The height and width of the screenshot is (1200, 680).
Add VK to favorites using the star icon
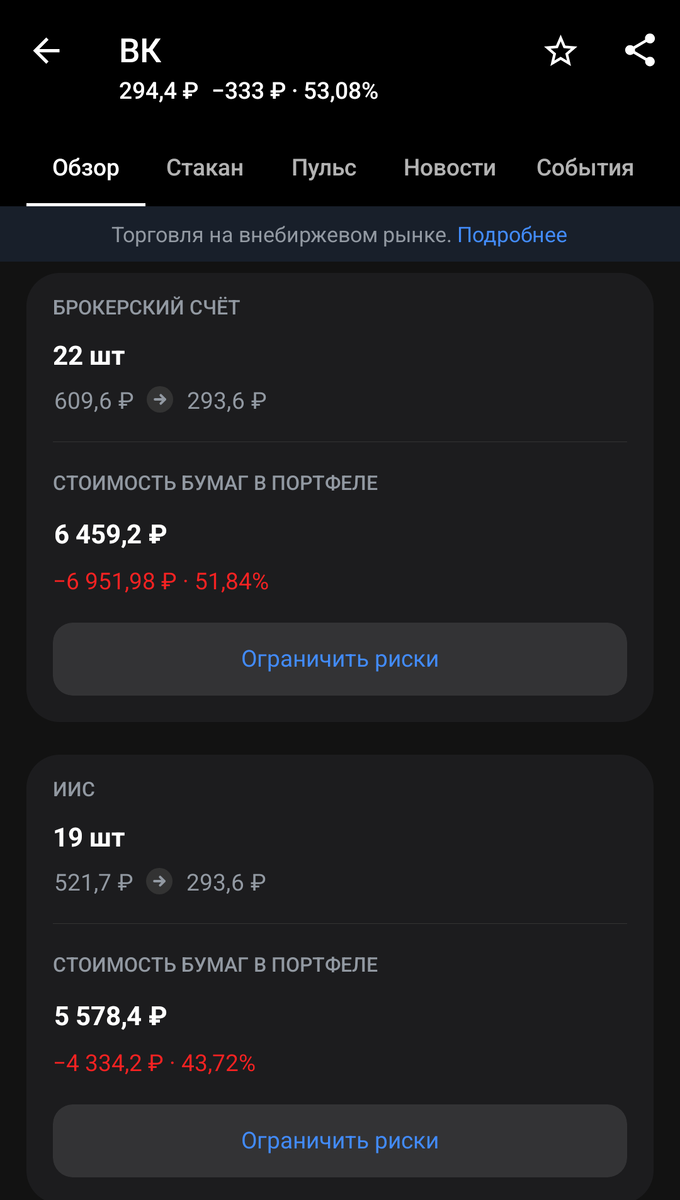point(560,51)
